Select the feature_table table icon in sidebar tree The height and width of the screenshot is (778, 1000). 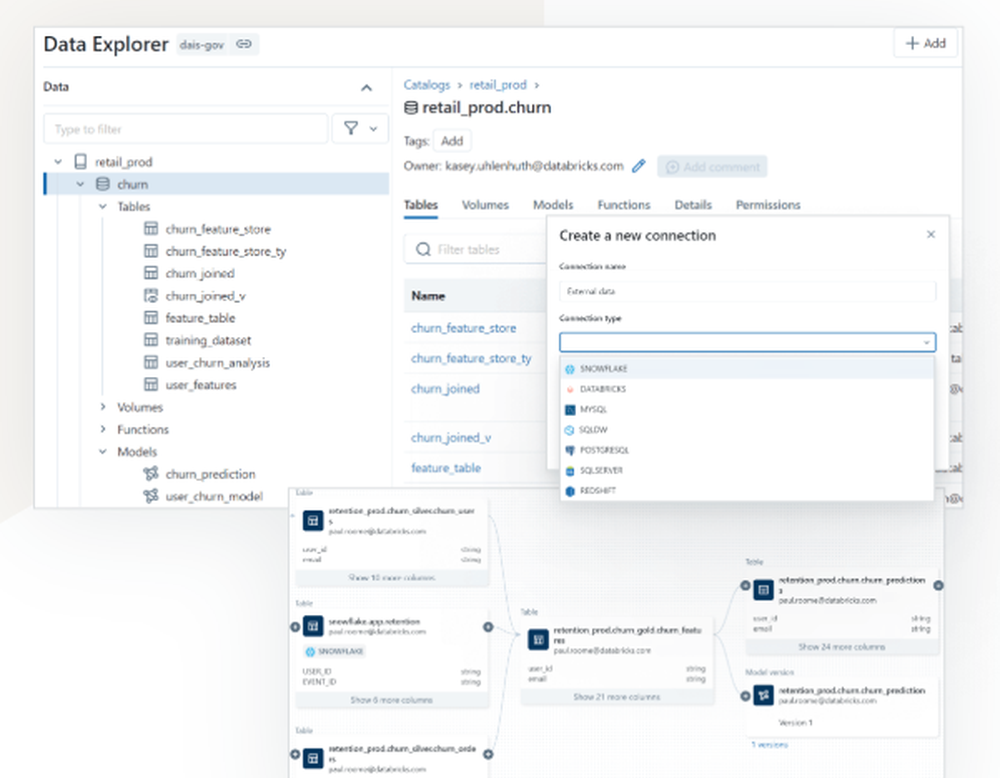(x=151, y=318)
